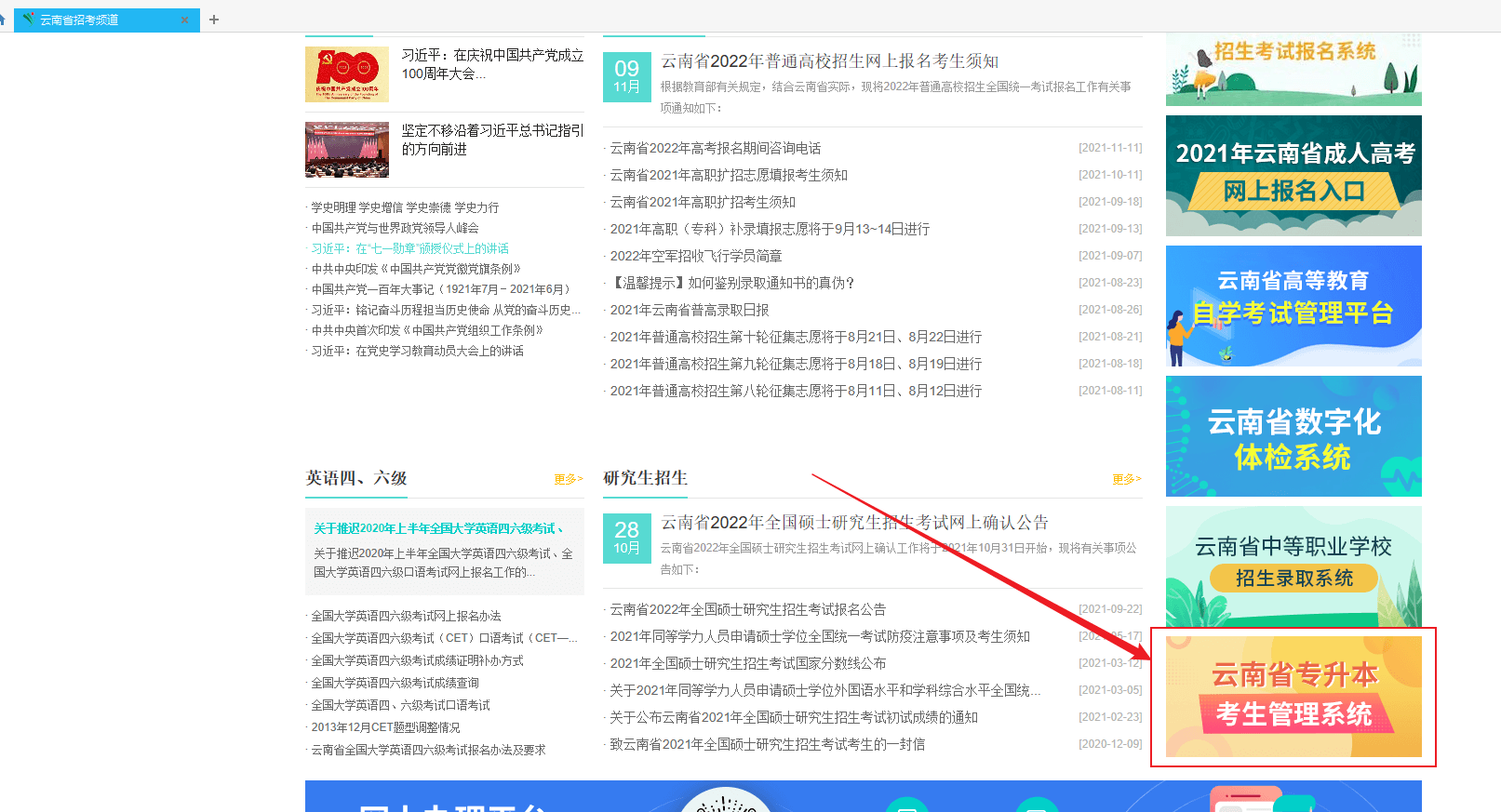Expand 更多 link in 研究生招生 section
The image size is (1501, 812).
coord(1125,479)
